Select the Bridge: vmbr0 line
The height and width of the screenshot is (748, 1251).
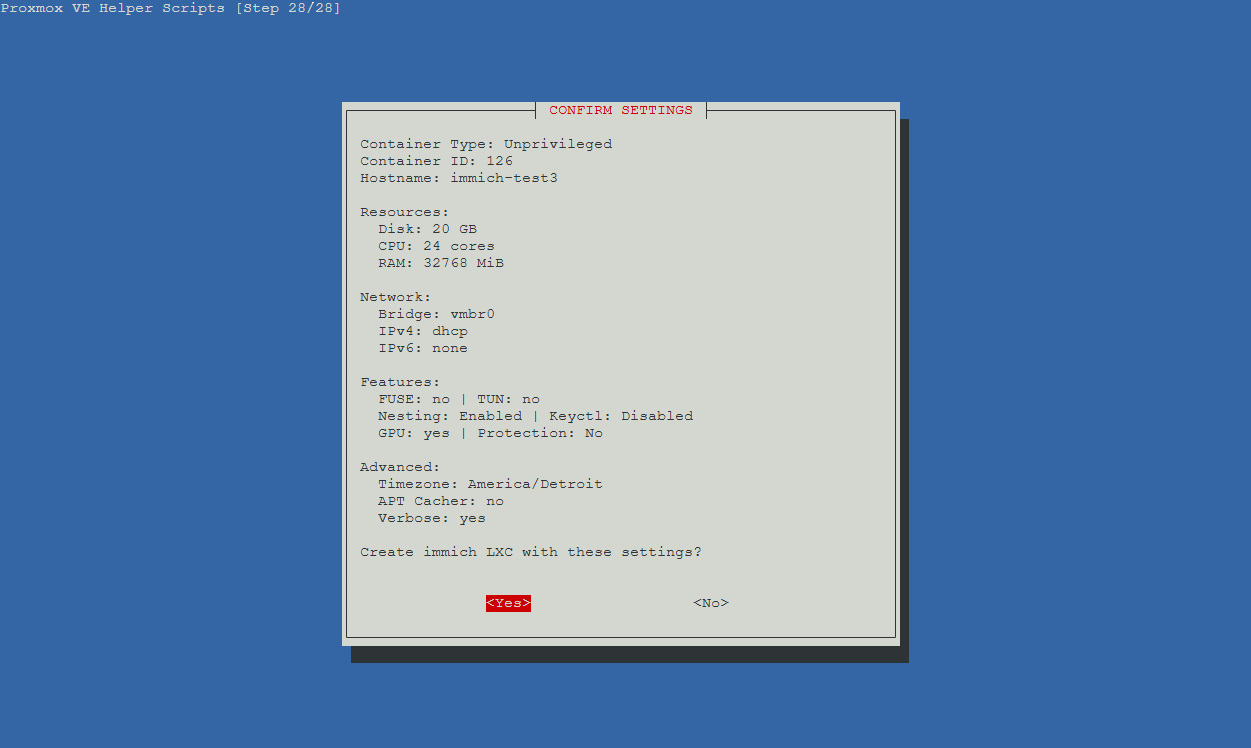click(437, 314)
